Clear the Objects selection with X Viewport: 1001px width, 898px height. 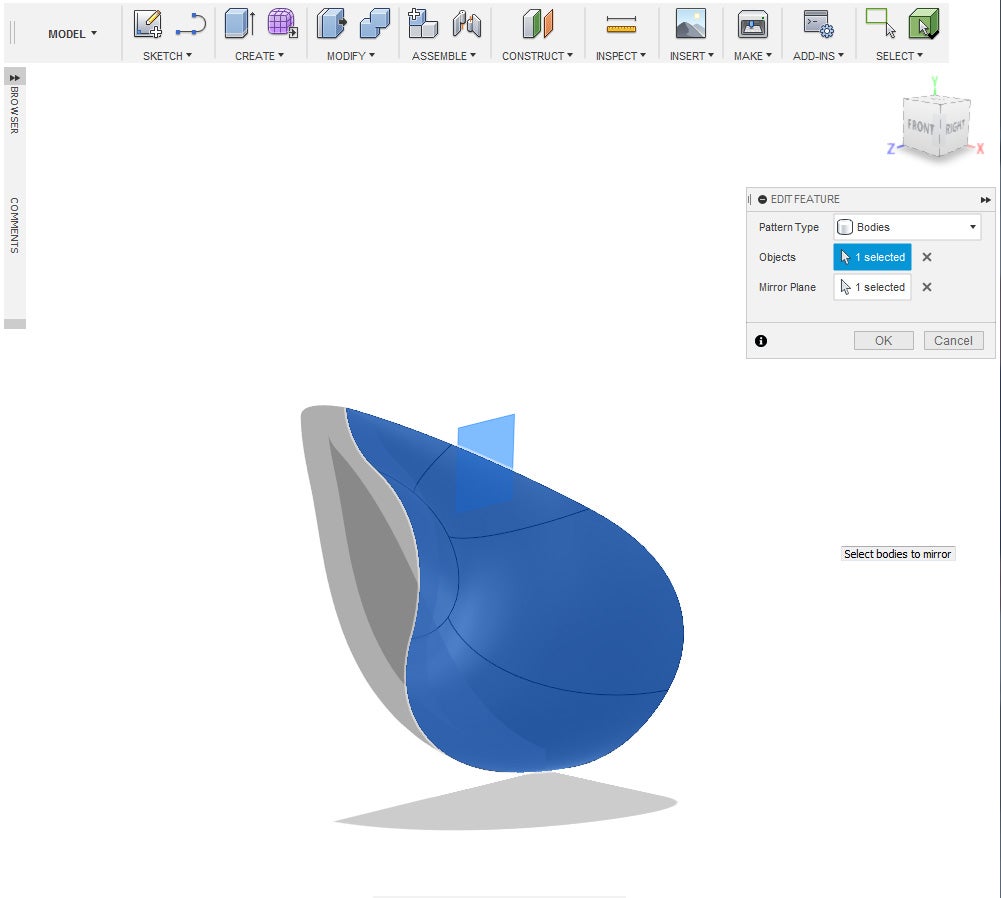[927, 257]
